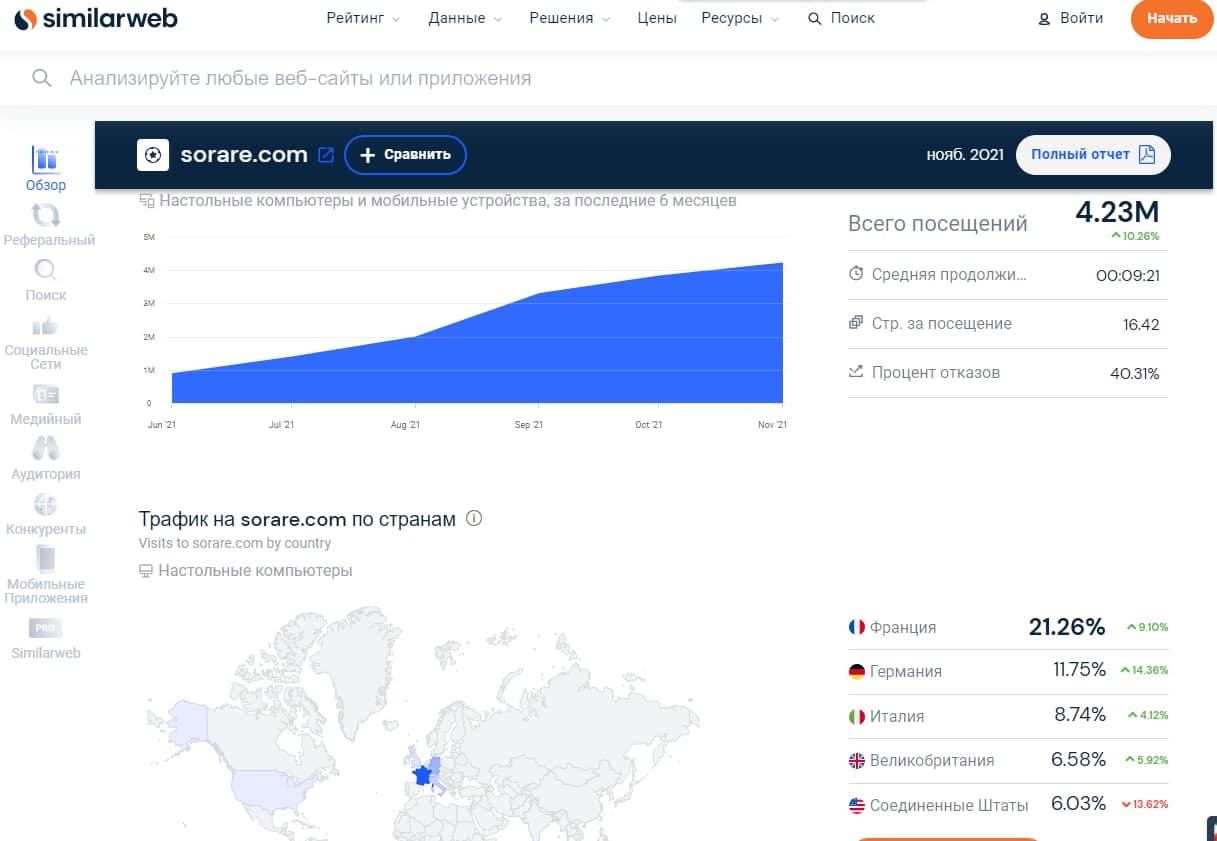Screen dimensions: 1217x841
Task: Click the Италия country label
Action: [897, 717]
